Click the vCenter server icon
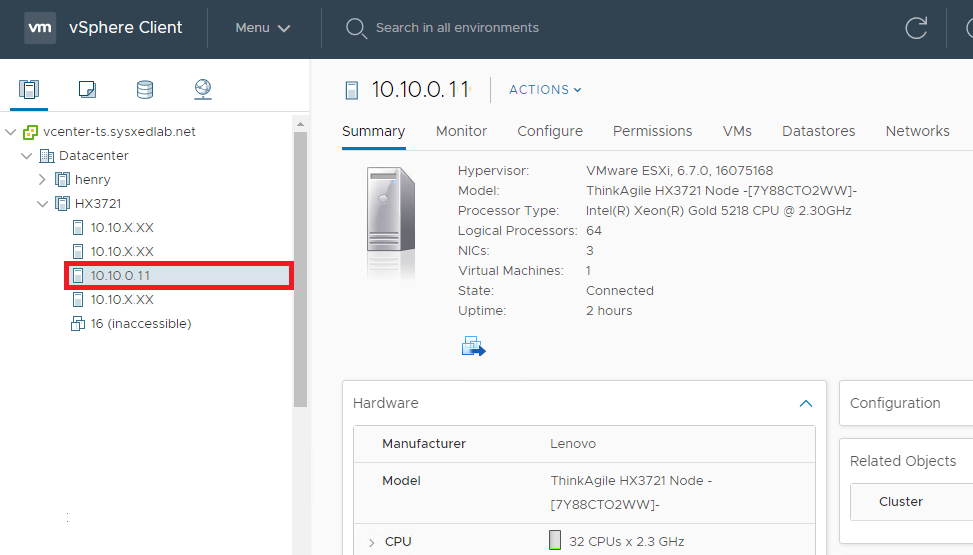The height and width of the screenshot is (555, 973). click(x=30, y=132)
